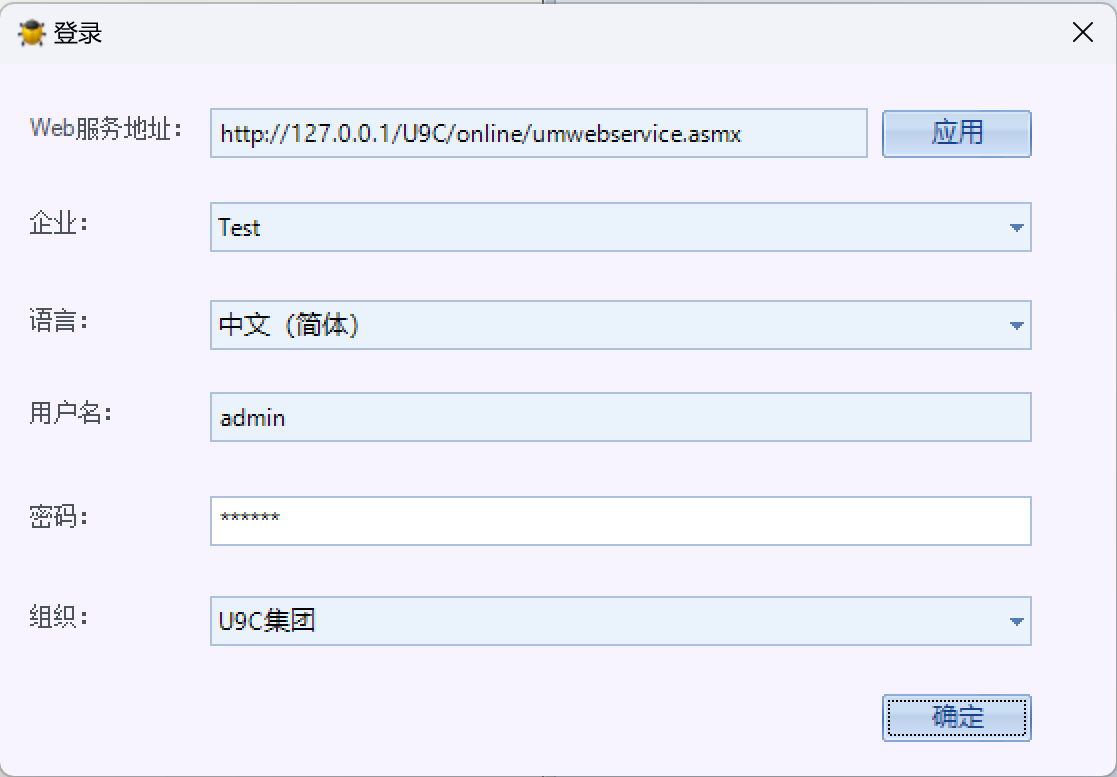Expand the 企业 dropdown arrow

click(1016, 228)
